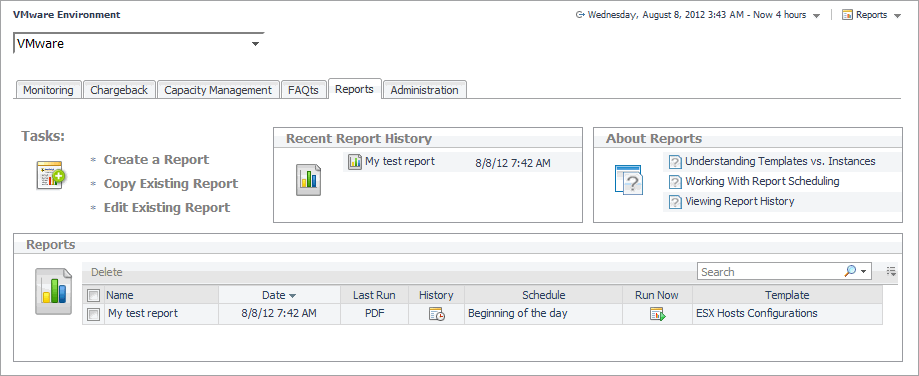Click into the Search input field

coord(770,272)
